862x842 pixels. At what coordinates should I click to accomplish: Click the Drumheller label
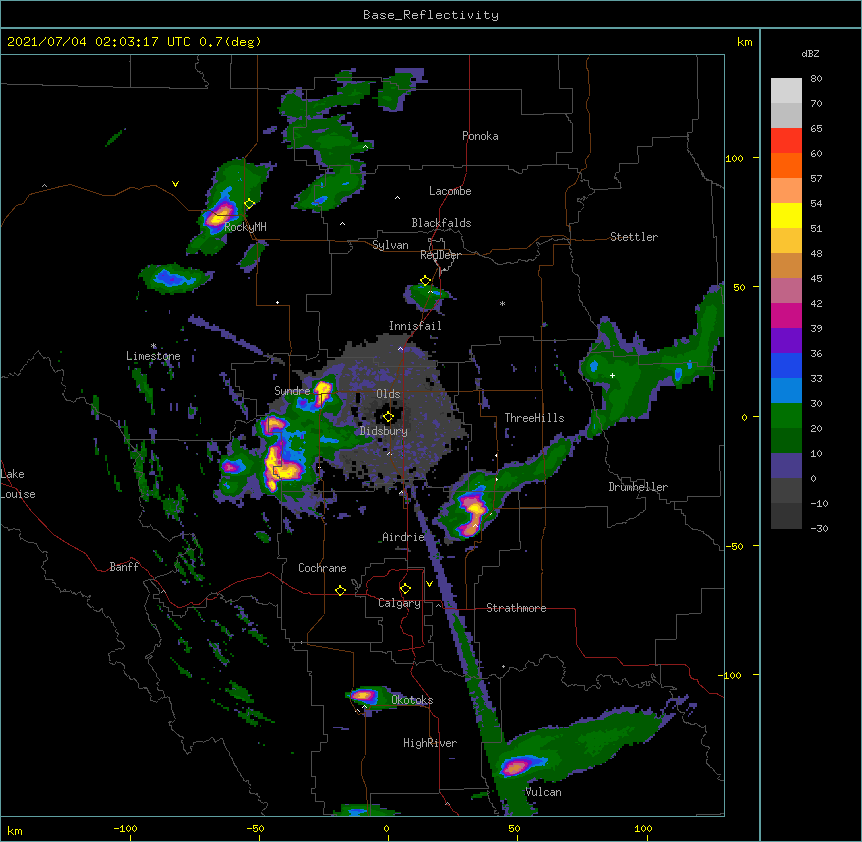point(638,487)
